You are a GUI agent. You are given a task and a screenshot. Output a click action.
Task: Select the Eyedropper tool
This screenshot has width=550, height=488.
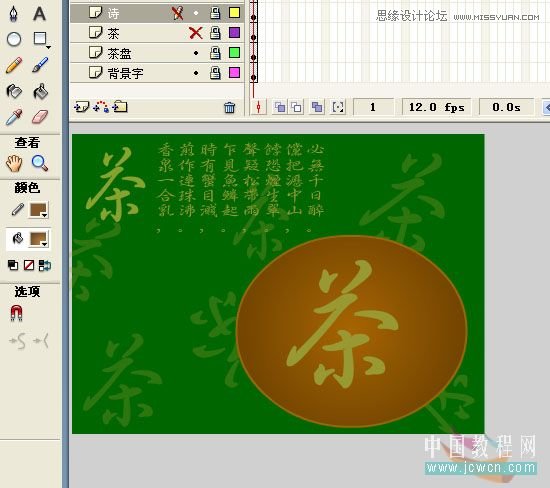point(14,117)
